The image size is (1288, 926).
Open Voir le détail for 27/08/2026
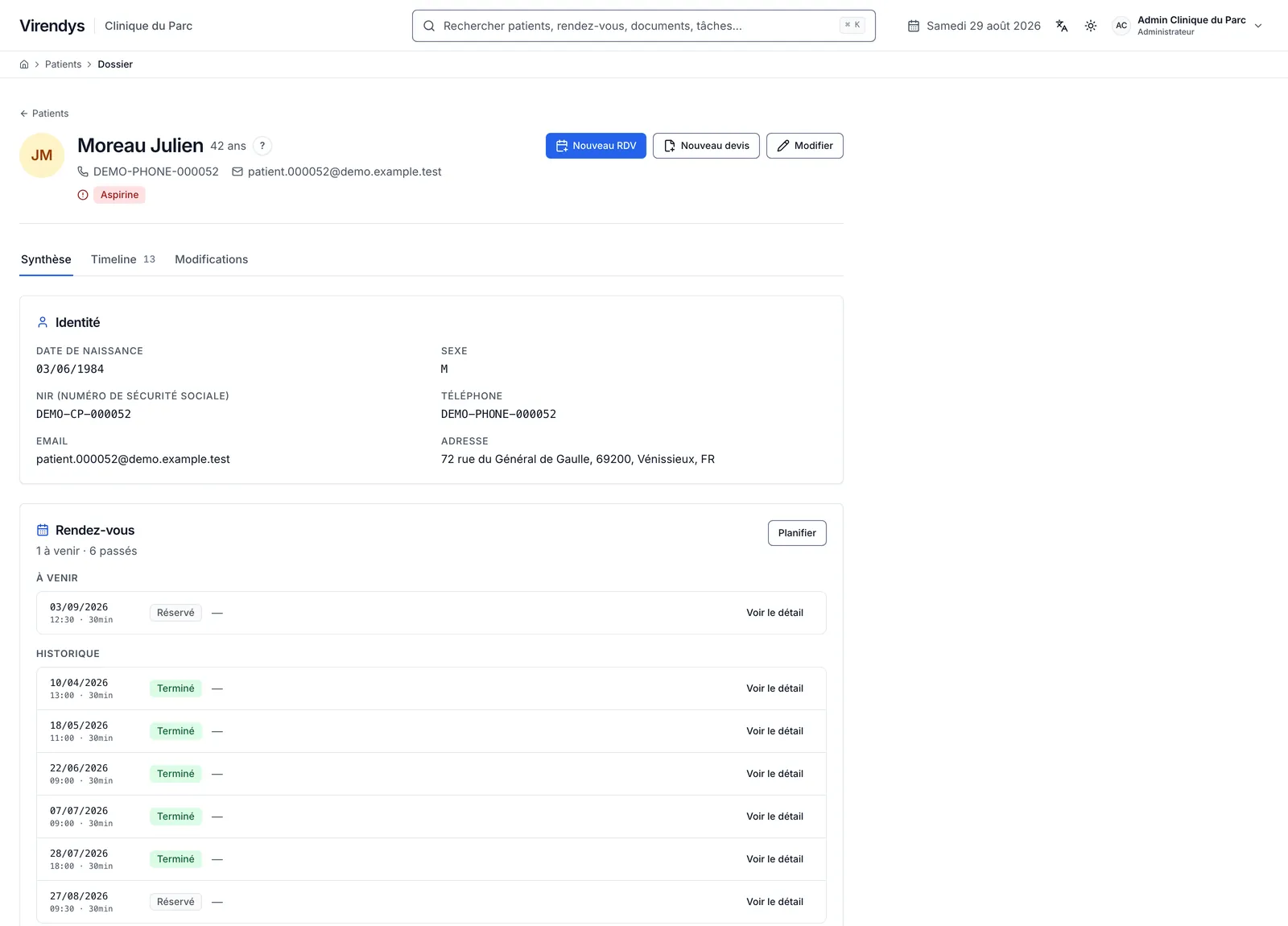click(774, 902)
